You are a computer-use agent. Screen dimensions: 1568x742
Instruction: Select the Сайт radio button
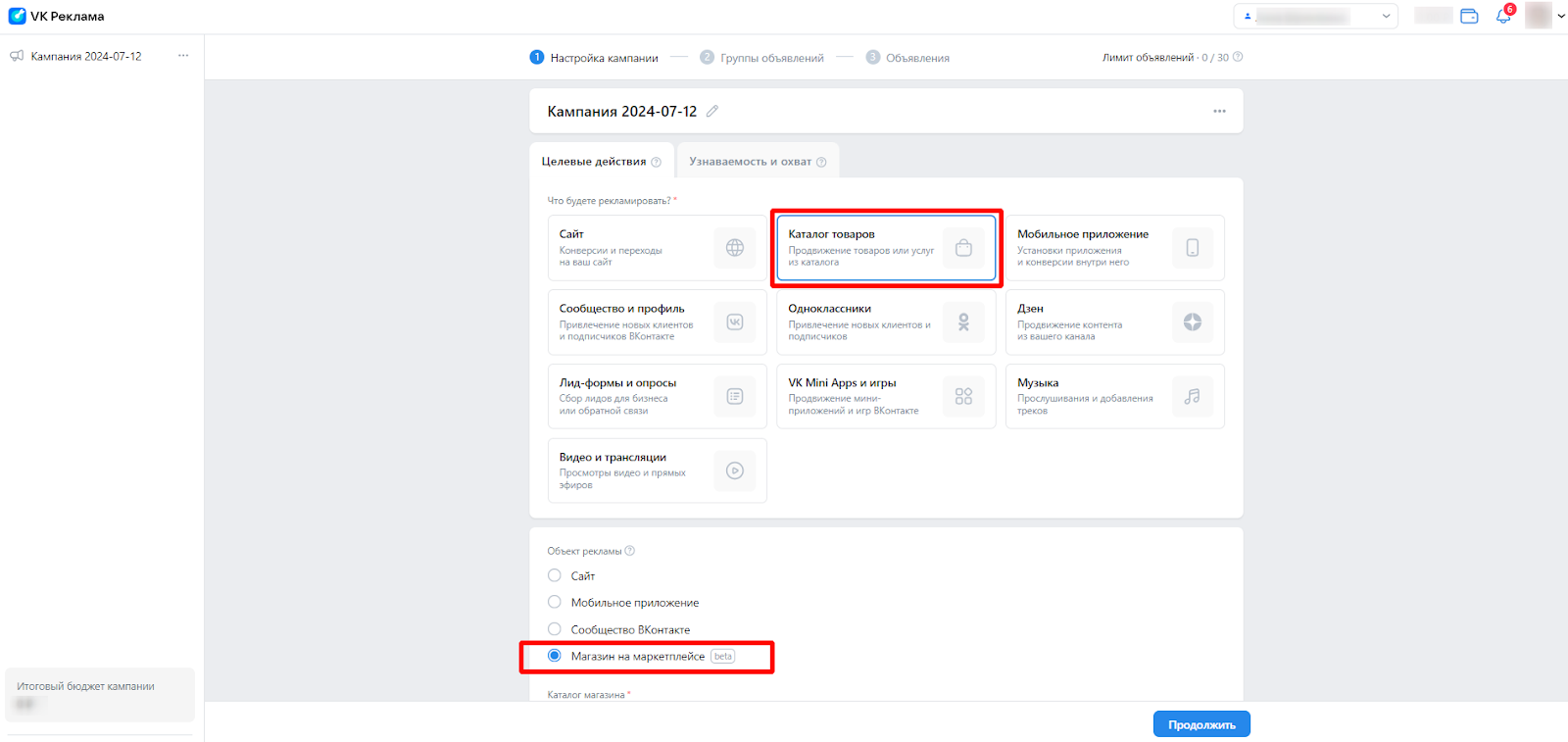tap(555, 575)
